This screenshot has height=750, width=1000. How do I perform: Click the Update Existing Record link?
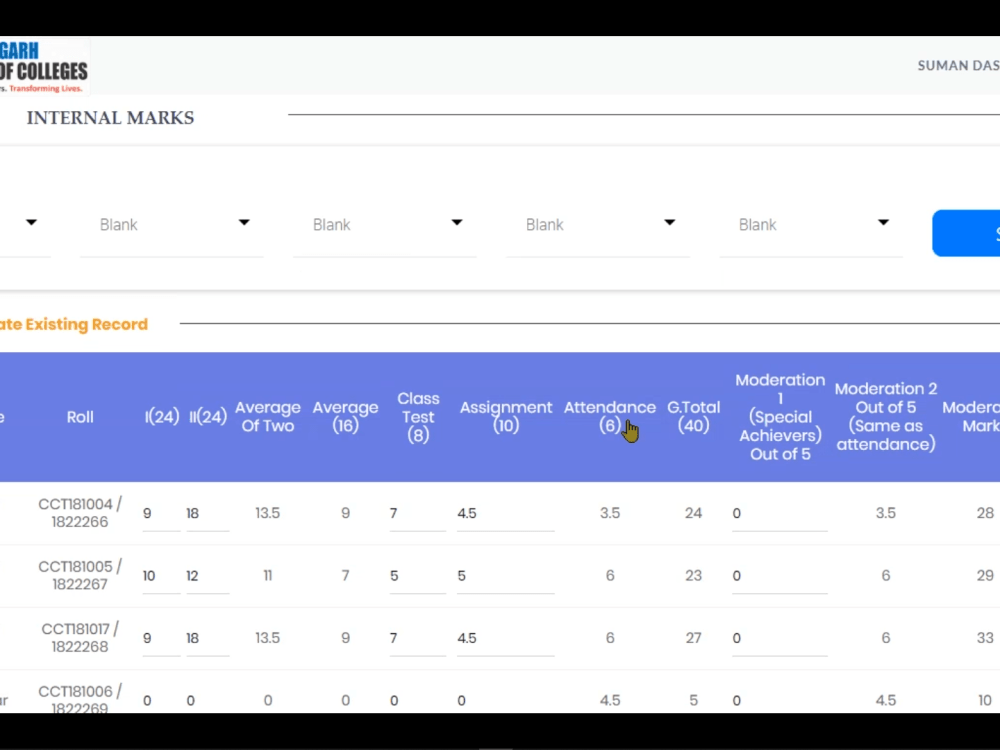73,324
